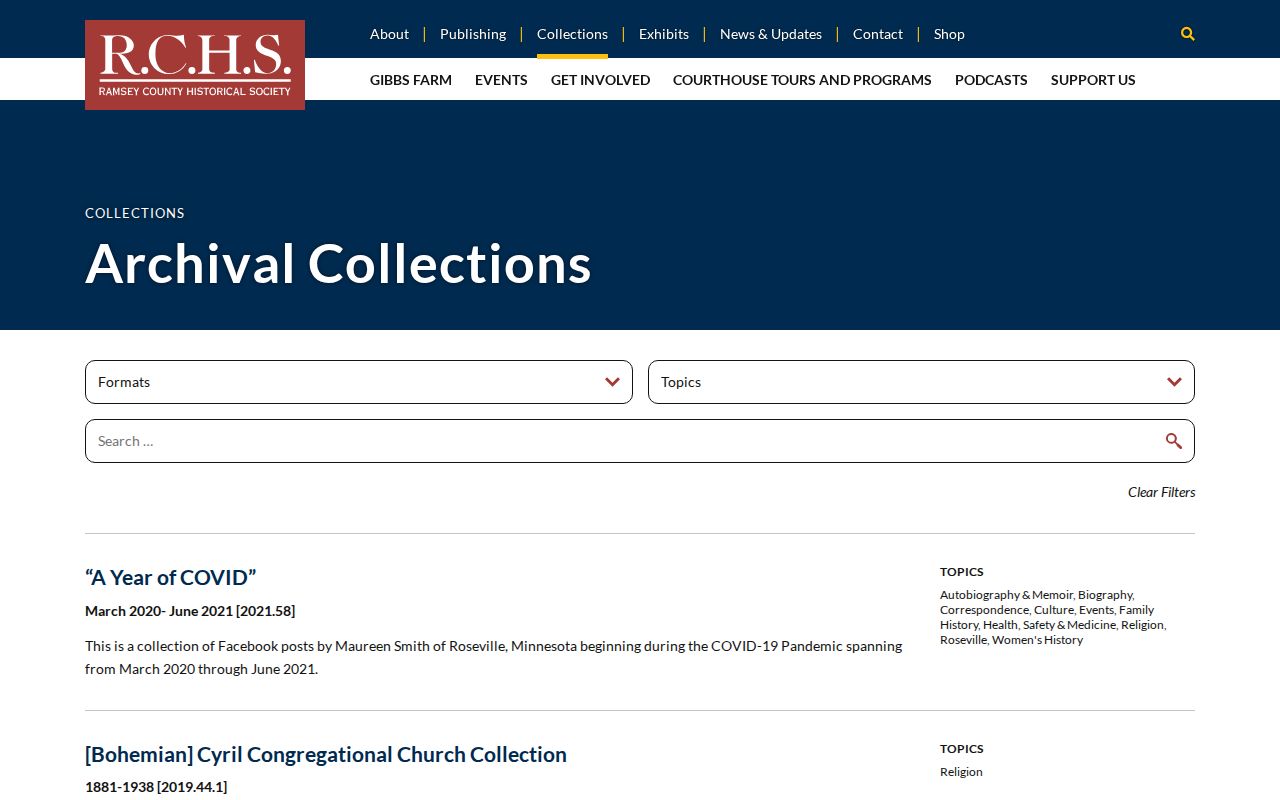Open COURTHOUSE TOURS AND PROGRAMS
This screenshot has height=800, width=1280.
pyautogui.click(x=802, y=80)
